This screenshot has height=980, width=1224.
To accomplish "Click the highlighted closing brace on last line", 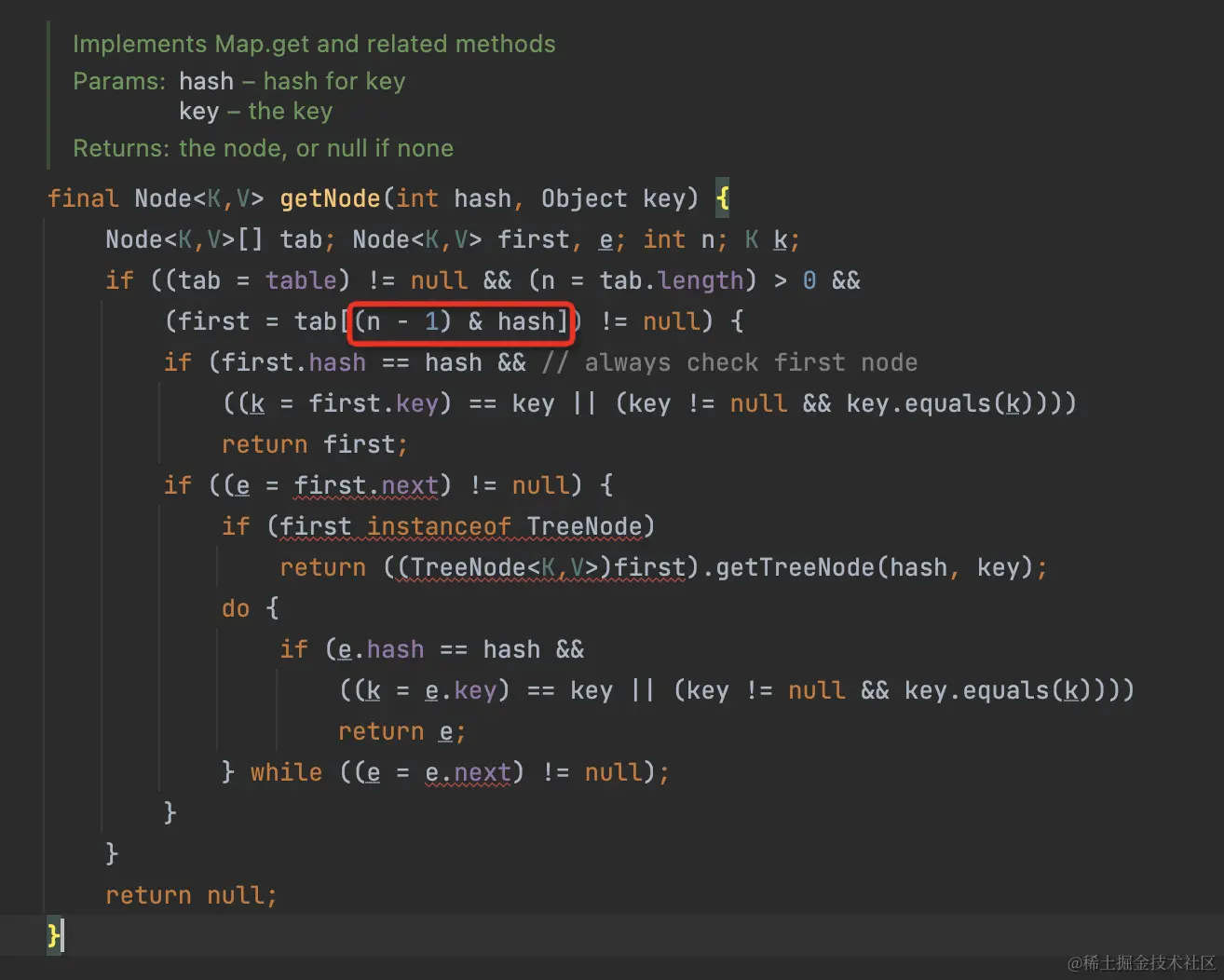I will click(x=54, y=935).
